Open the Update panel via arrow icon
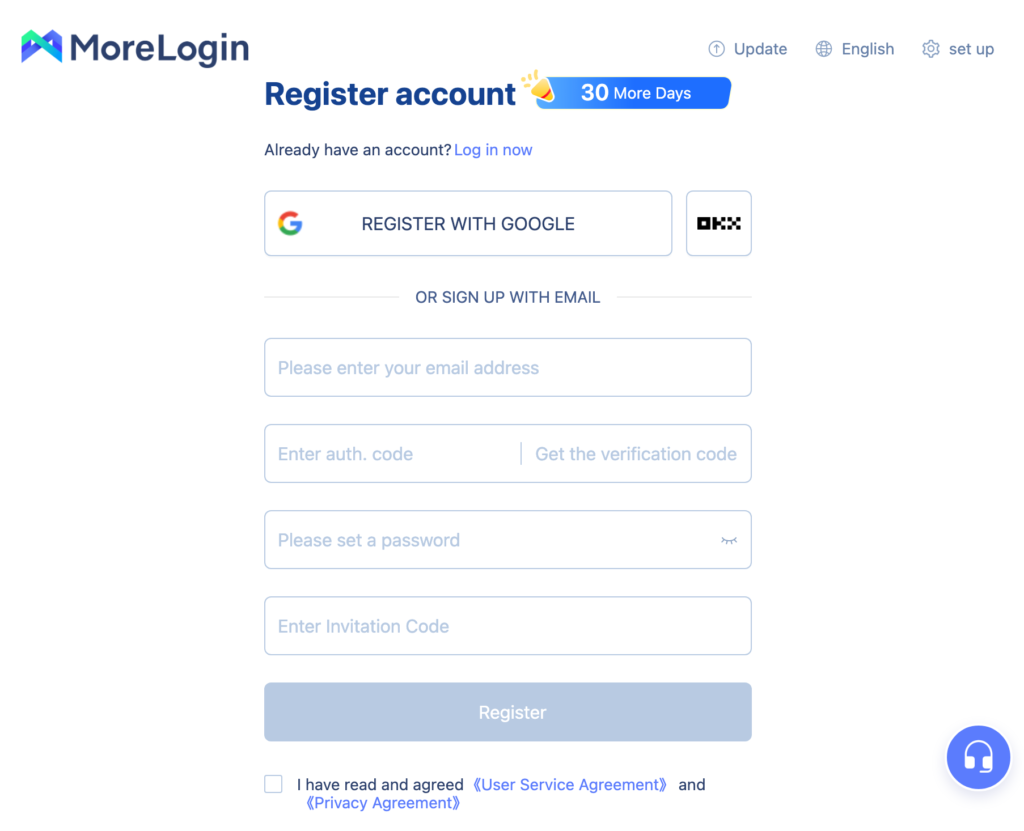 tap(716, 48)
